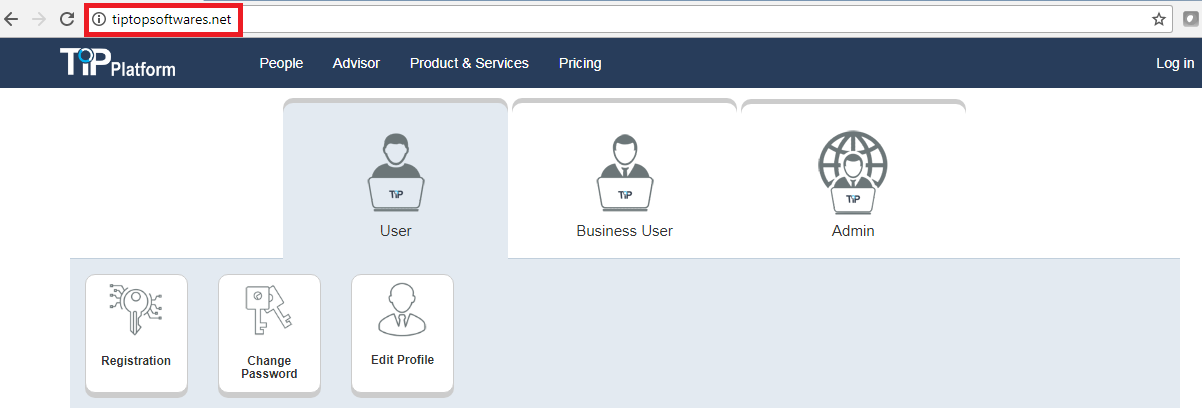Open the site info icon in the address bar

coord(98,19)
